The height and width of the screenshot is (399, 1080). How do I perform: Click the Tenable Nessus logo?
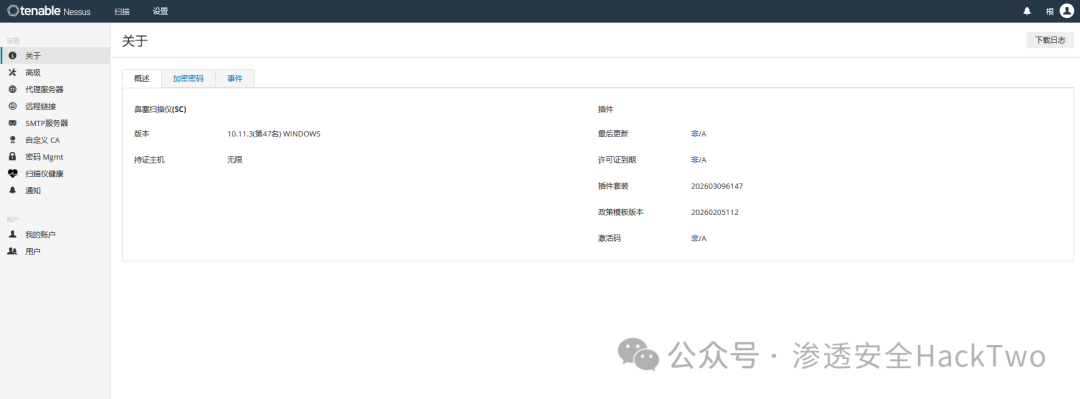pyautogui.click(x=48, y=11)
